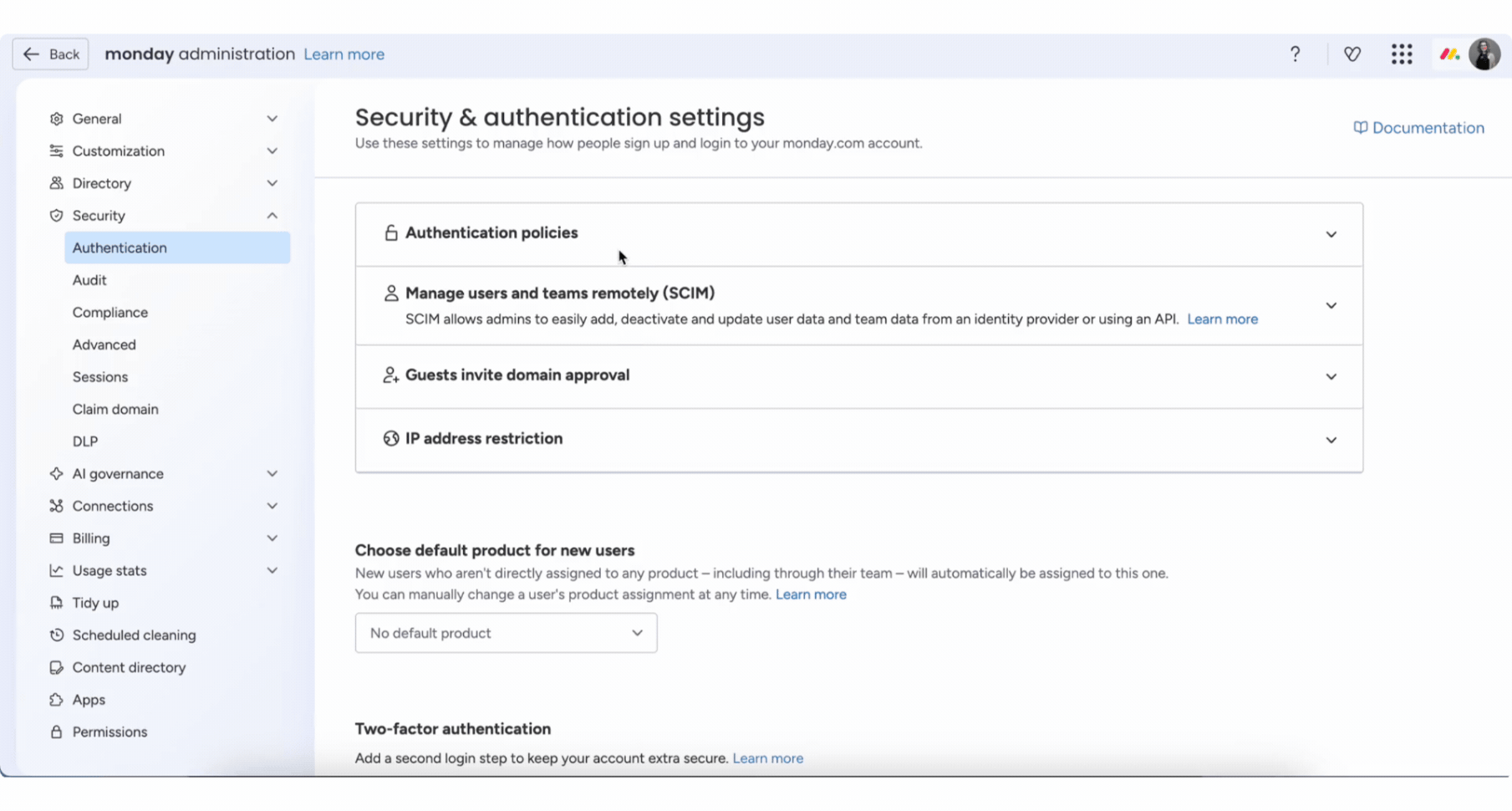Expand the Directory section chevron
Screen dimensions: 1512x811
pyautogui.click(x=272, y=183)
